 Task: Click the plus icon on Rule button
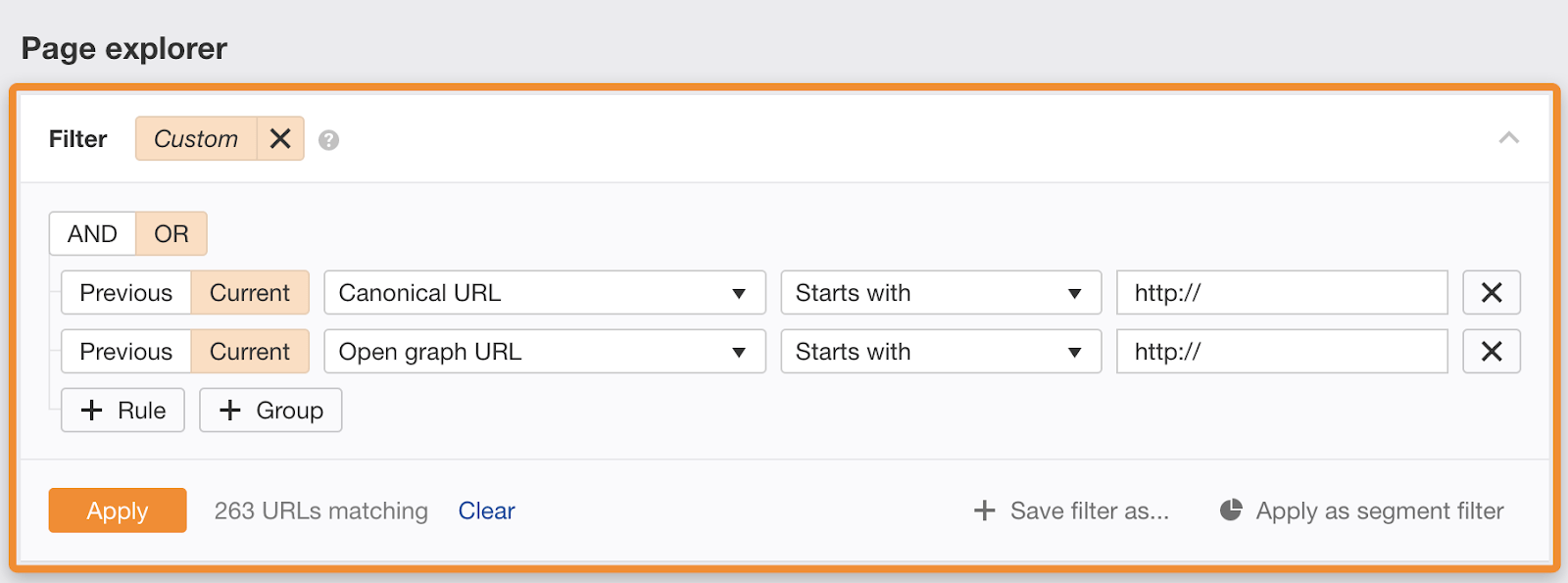pyautogui.click(x=91, y=410)
